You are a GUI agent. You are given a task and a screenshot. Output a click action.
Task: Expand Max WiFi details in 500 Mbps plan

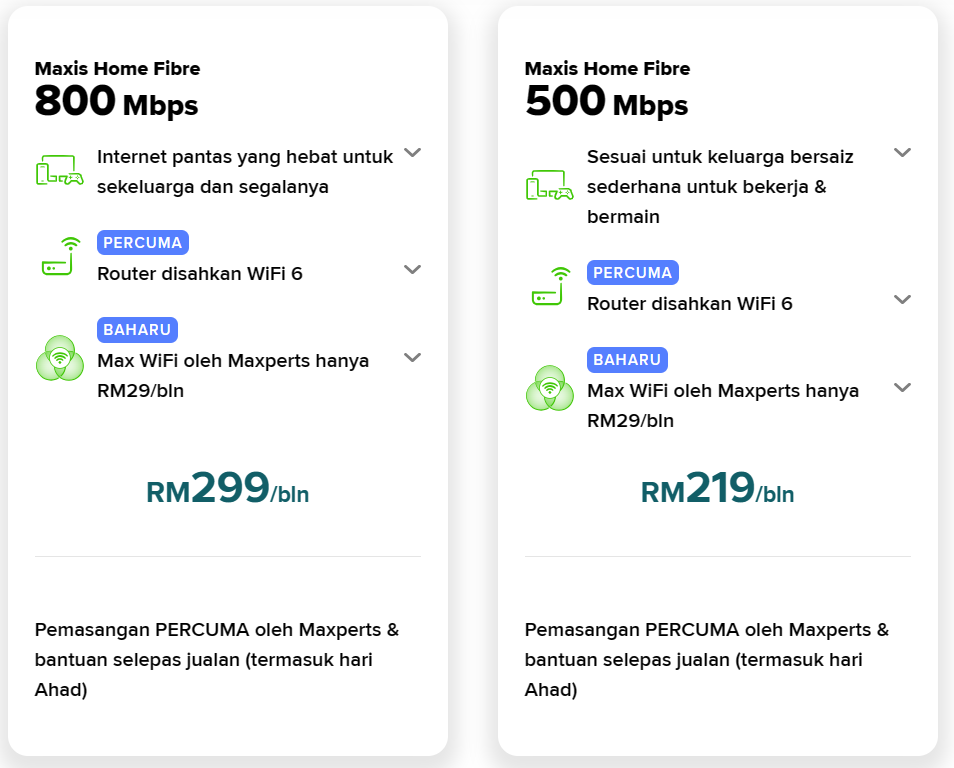pyautogui.click(x=902, y=387)
